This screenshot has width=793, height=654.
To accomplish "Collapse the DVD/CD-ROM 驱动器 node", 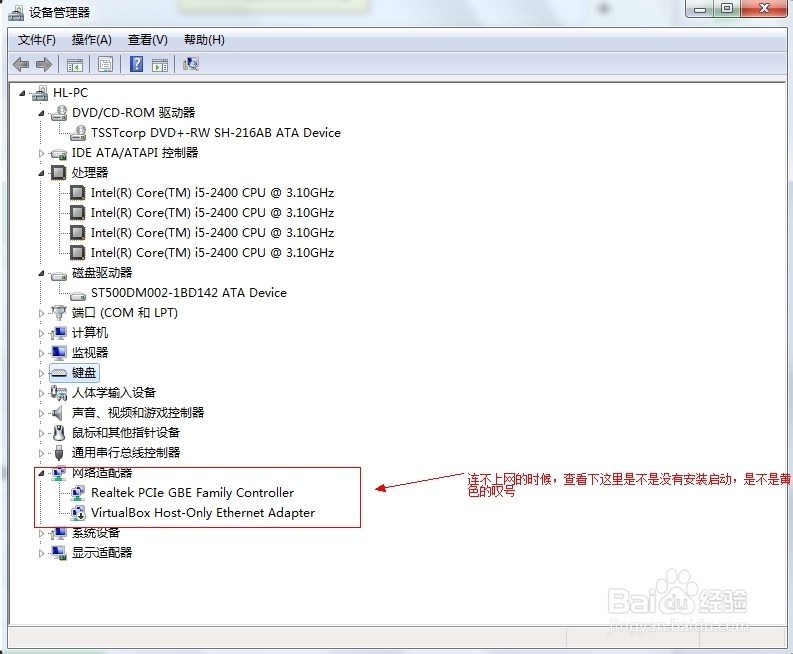I will 41,113.
